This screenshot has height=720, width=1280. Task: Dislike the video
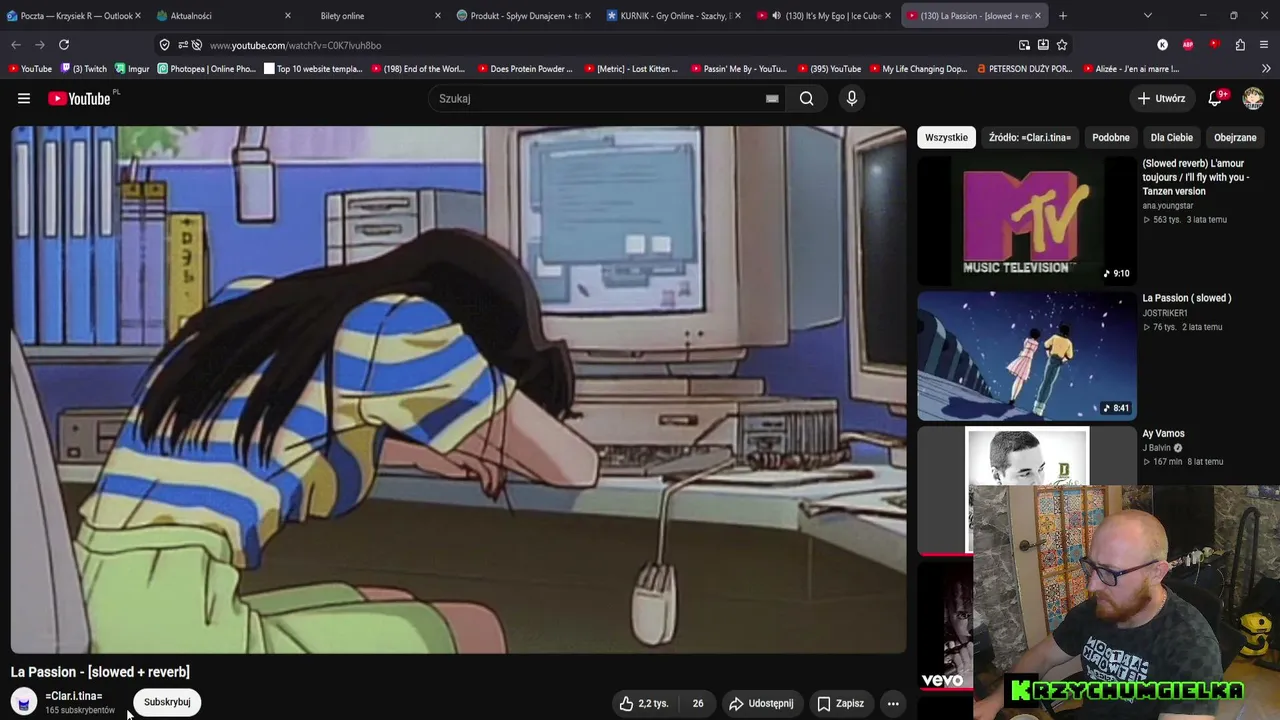pyautogui.click(x=698, y=703)
